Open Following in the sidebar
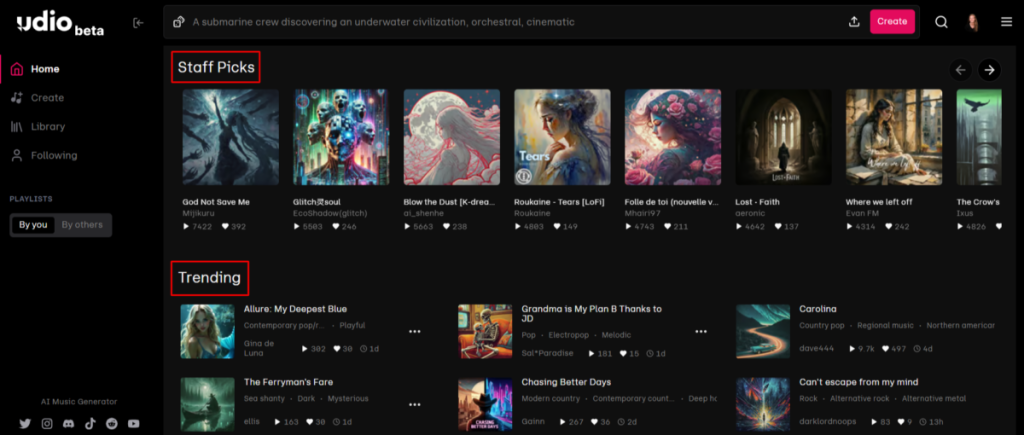The image size is (1024, 435). (x=54, y=155)
